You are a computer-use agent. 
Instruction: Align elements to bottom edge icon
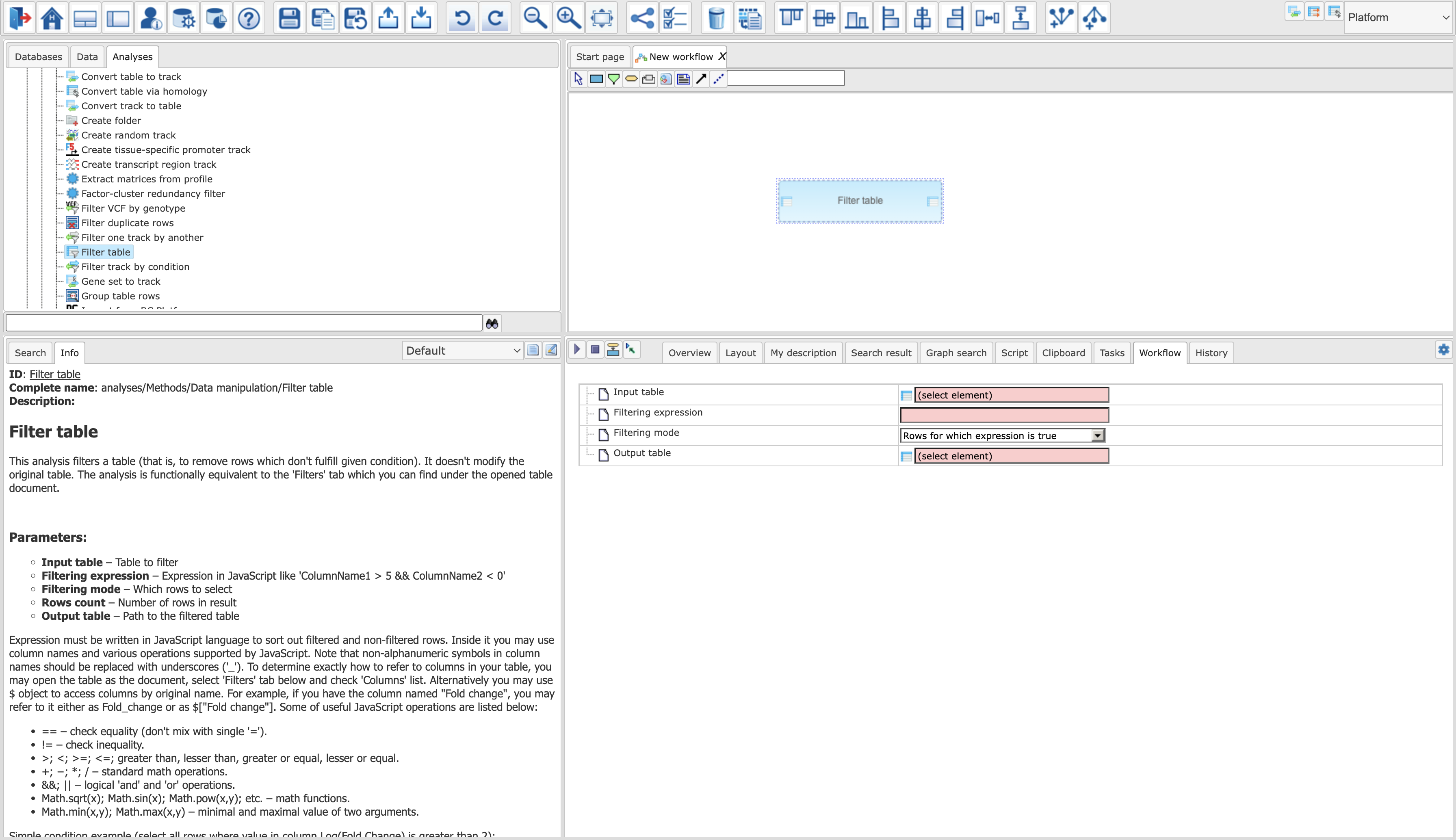(857, 18)
